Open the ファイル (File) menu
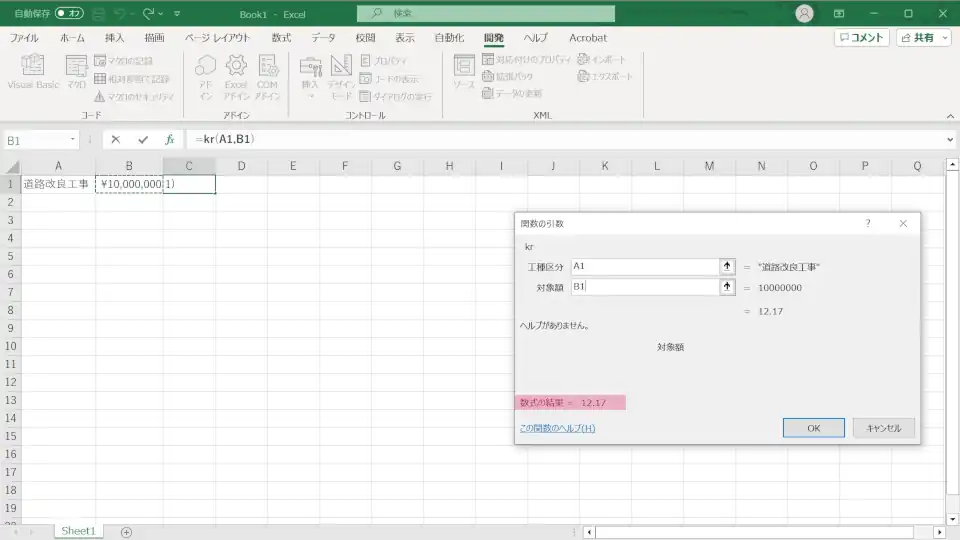 click(x=24, y=38)
